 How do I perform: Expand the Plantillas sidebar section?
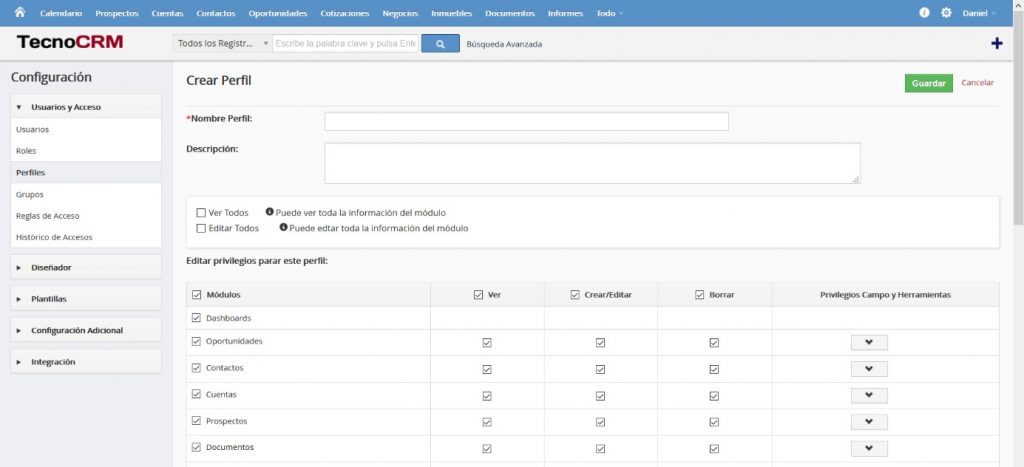coord(85,298)
